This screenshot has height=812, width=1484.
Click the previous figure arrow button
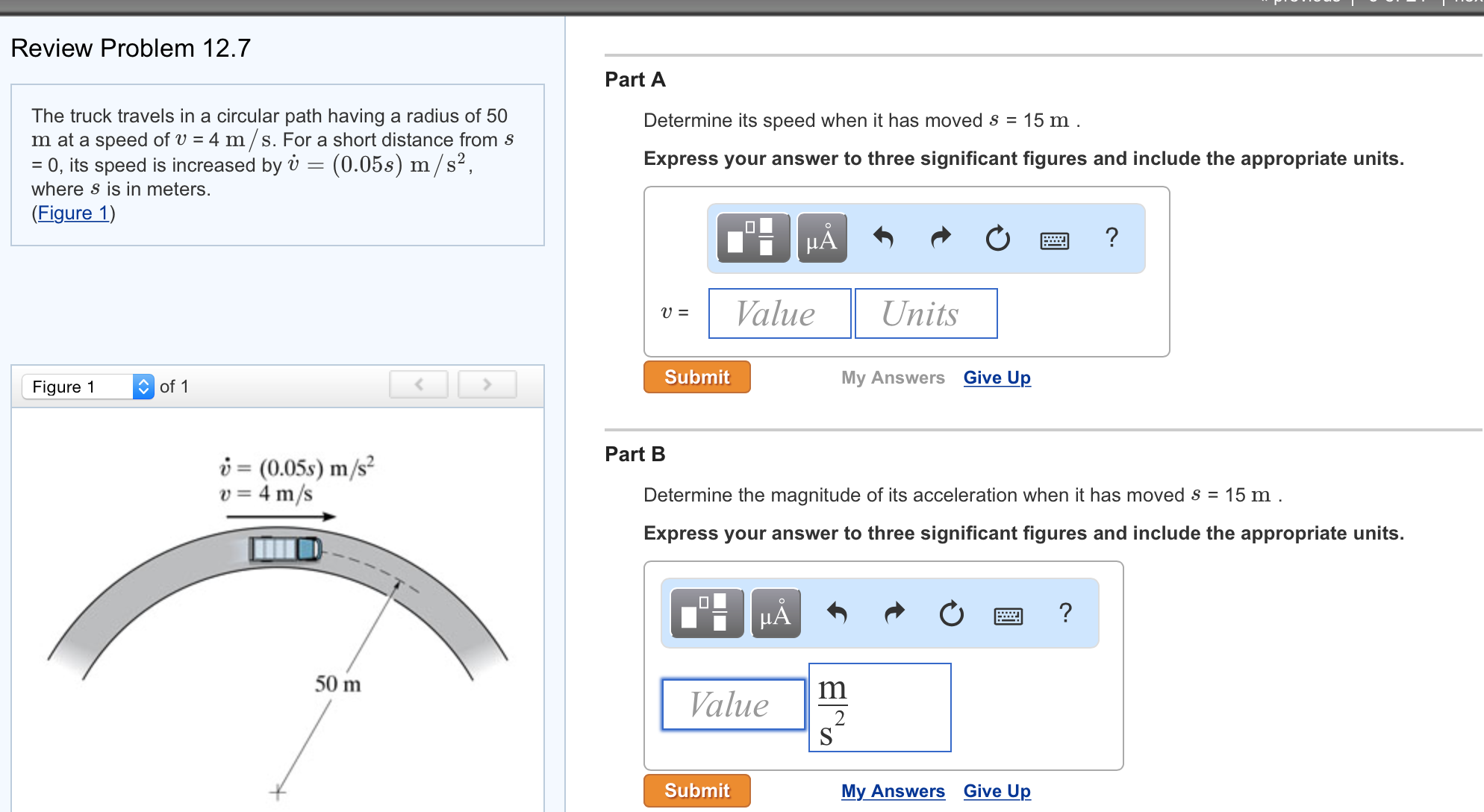tap(418, 384)
